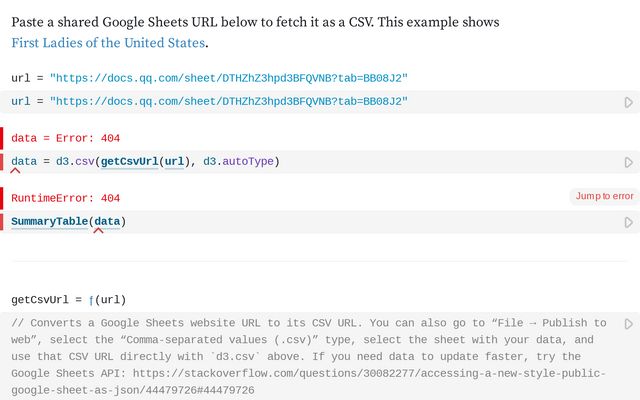Run the d3.csv data cell play icon
The width and height of the screenshot is (640, 400).
[x=629, y=162]
